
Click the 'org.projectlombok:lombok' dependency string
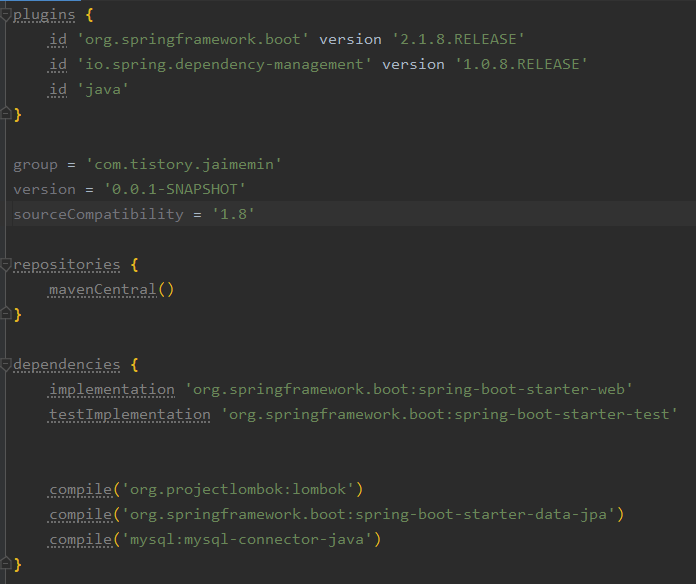pos(238,489)
